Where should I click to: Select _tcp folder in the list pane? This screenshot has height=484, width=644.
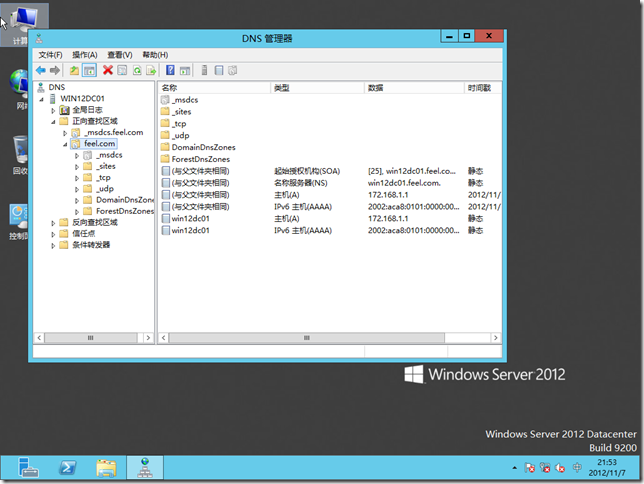(179, 124)
